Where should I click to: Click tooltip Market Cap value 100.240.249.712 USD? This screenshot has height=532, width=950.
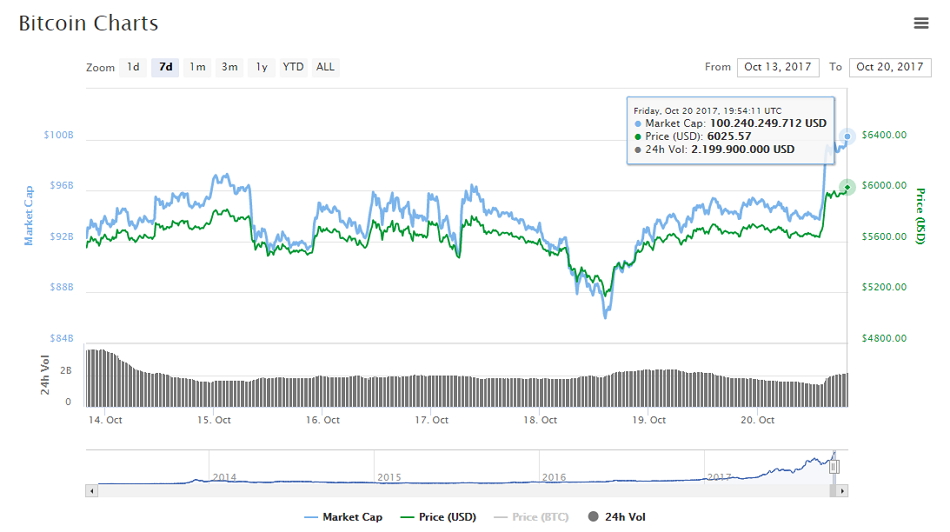(768, 123)
